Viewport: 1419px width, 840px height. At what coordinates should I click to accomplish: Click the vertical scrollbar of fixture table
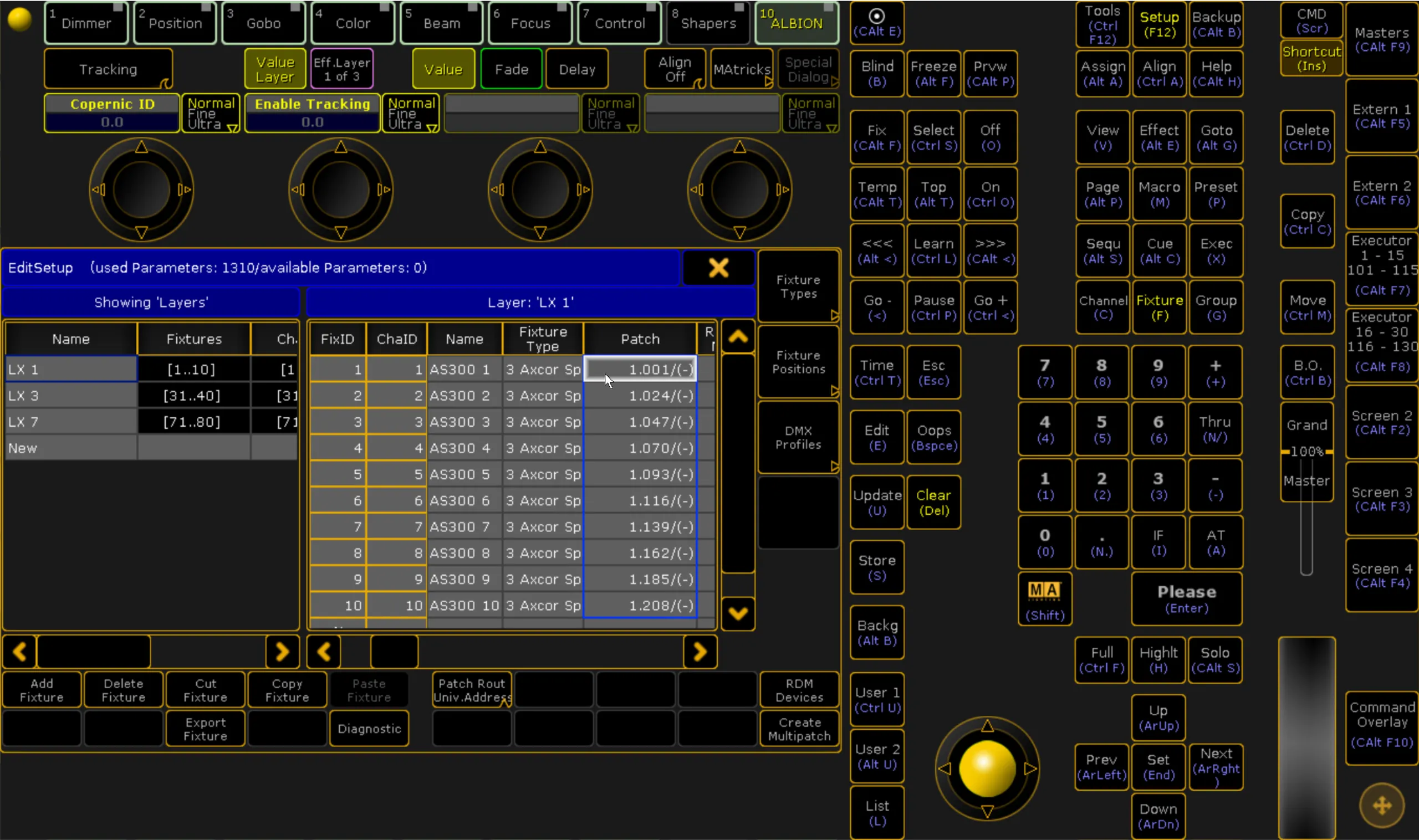[737, 463]
